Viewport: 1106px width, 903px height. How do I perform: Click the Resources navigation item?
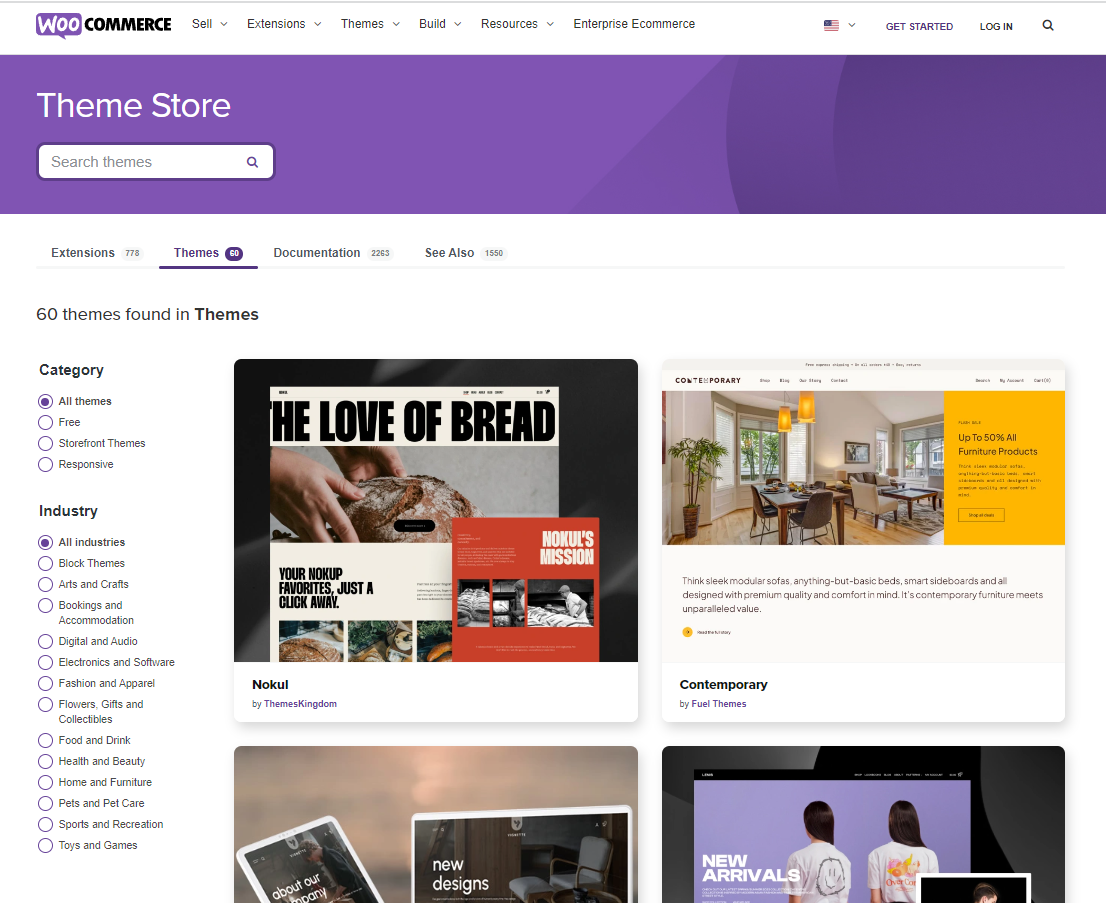pyautogui.click(x=509, y=24)
